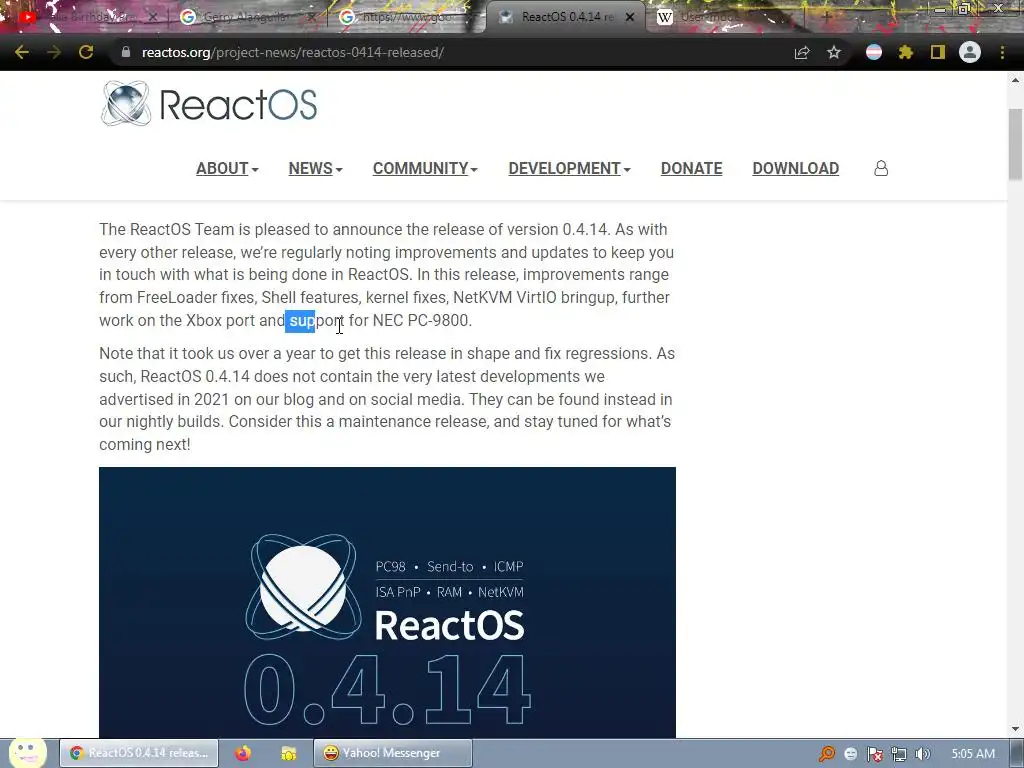Open the orange magnifier tray icon
Screen dimensions: 1024x768
[827, 754]
